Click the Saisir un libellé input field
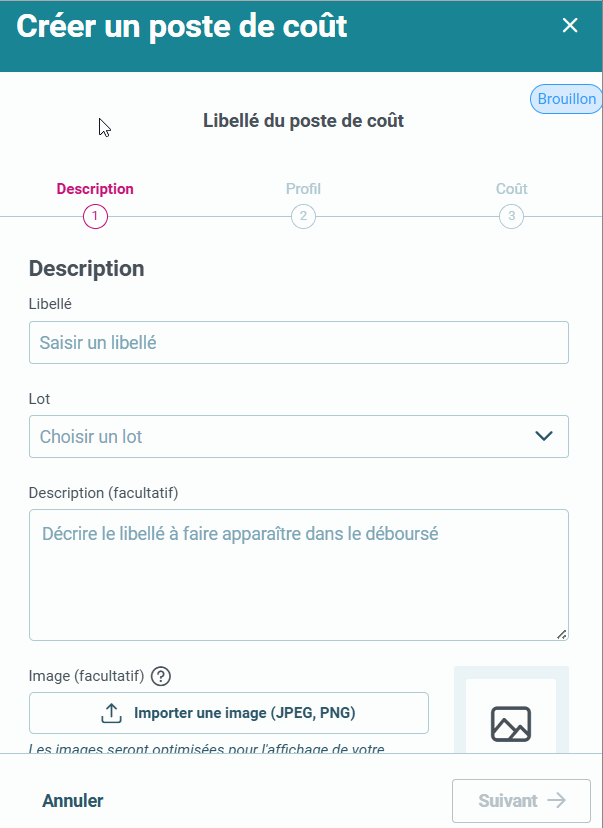The width and height of the screenshot is (603, 828). tap(298, 342)
